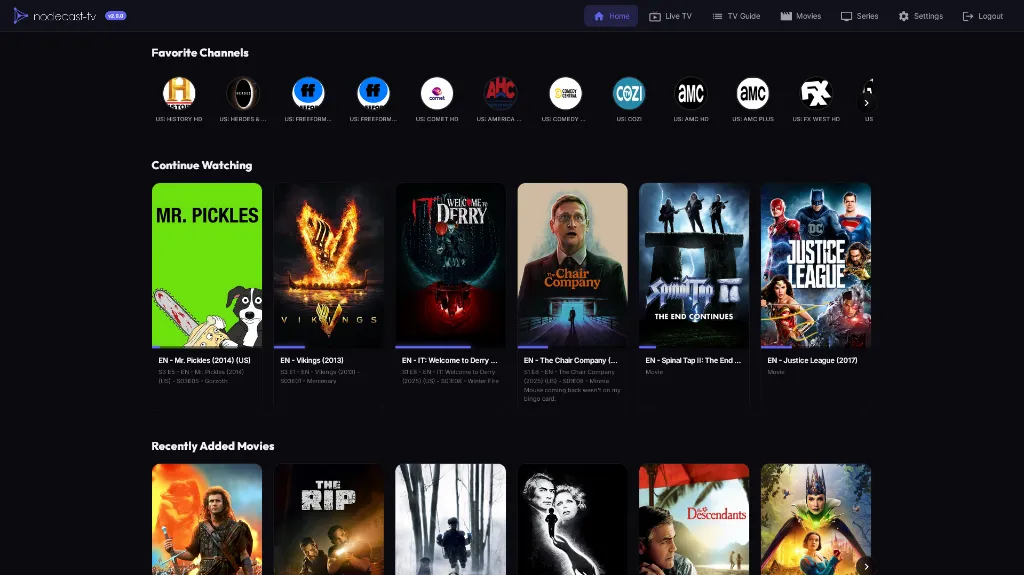This screenshot has width=1024, height=575.
Task: Open the AMC HD channel logo
Action: [691, 93]
